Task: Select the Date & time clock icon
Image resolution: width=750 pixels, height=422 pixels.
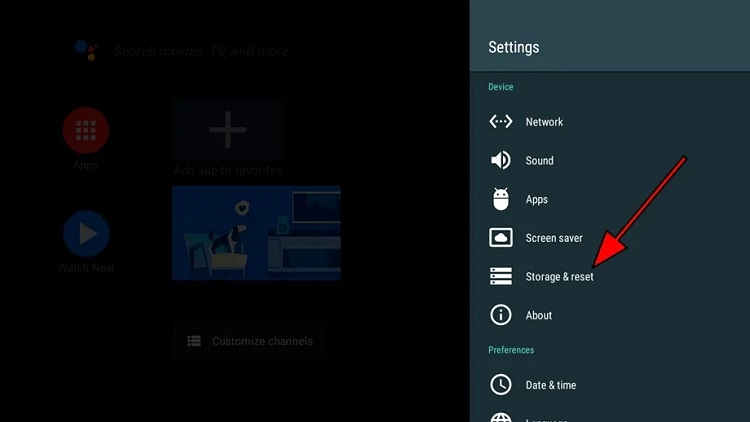Action: click(x=500, y=385)
